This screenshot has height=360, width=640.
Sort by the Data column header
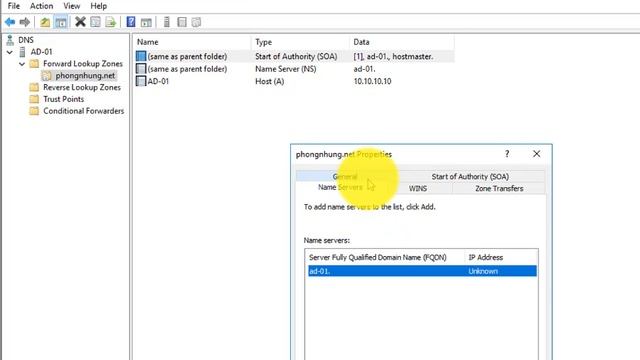(x=402, y=42)
